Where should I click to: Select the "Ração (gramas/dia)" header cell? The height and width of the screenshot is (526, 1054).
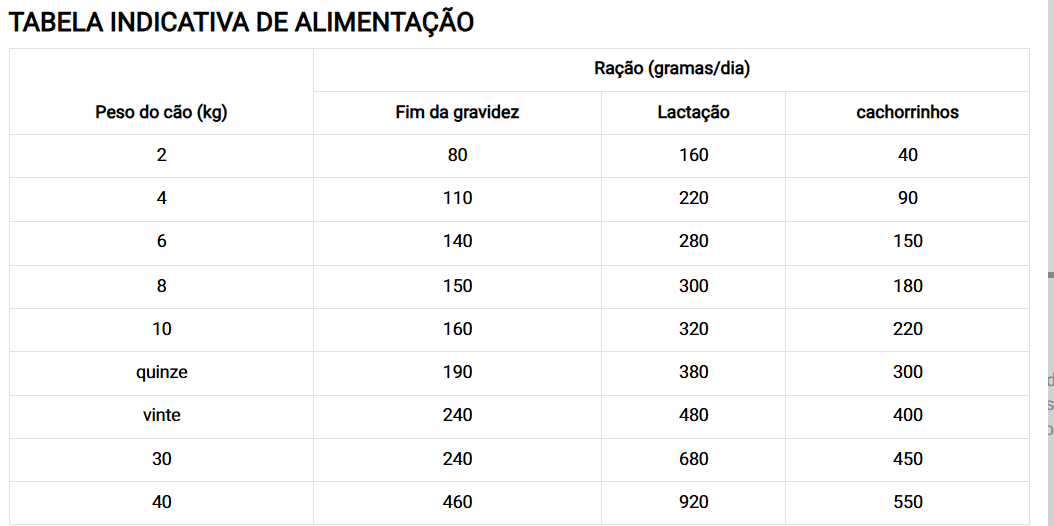pos(671,69)
